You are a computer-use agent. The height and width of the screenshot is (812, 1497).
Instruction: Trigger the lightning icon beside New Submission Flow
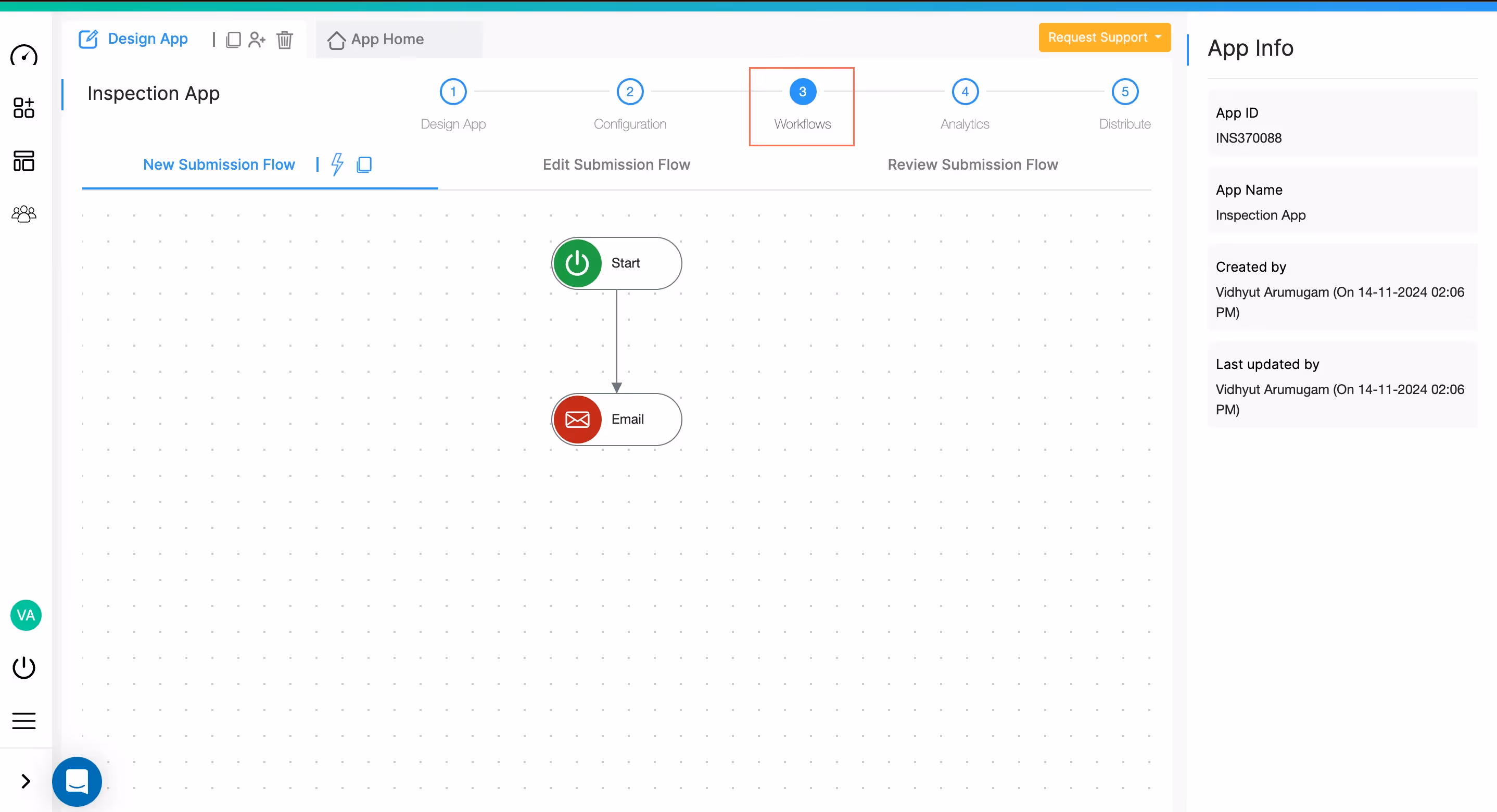(x=337, y=164)
